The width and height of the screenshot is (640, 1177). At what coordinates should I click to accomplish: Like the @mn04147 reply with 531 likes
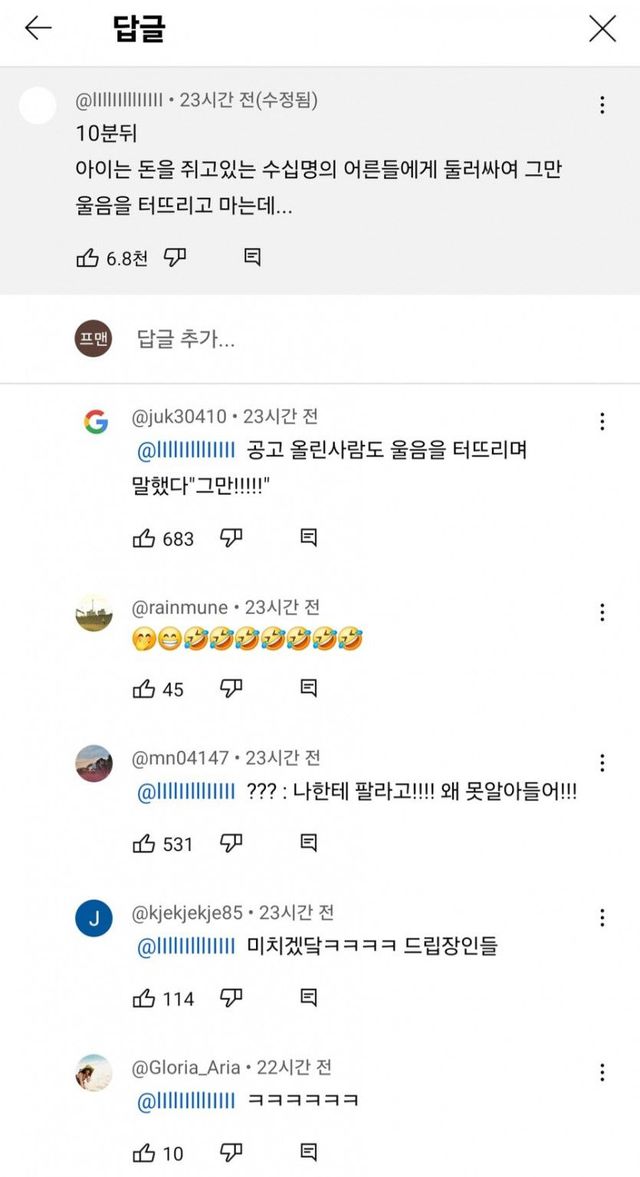tap(144, 843)
